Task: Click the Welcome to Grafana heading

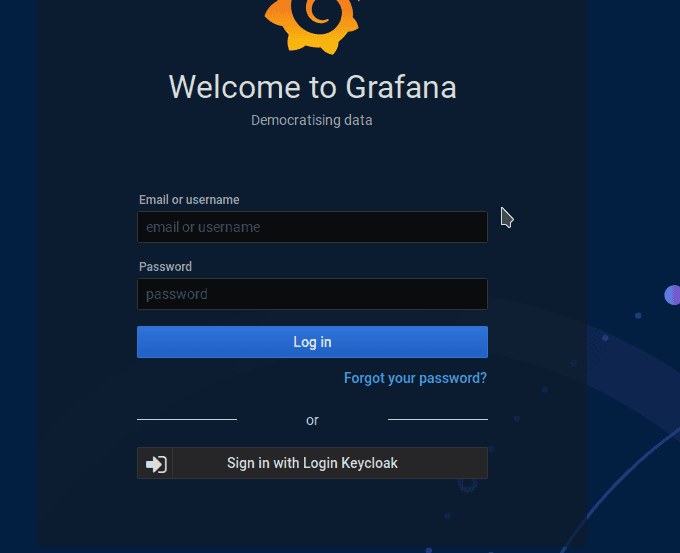Action: pos(312,87)
